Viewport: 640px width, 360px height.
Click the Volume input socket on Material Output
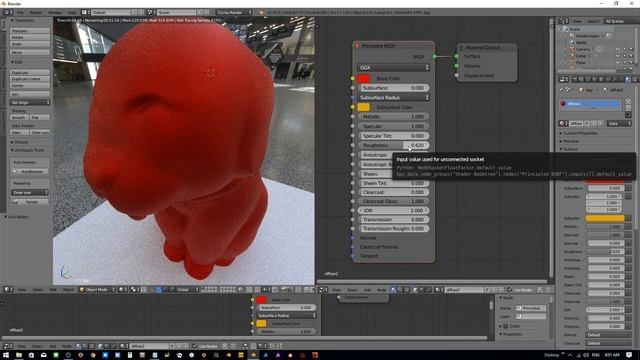coord(456,66)
